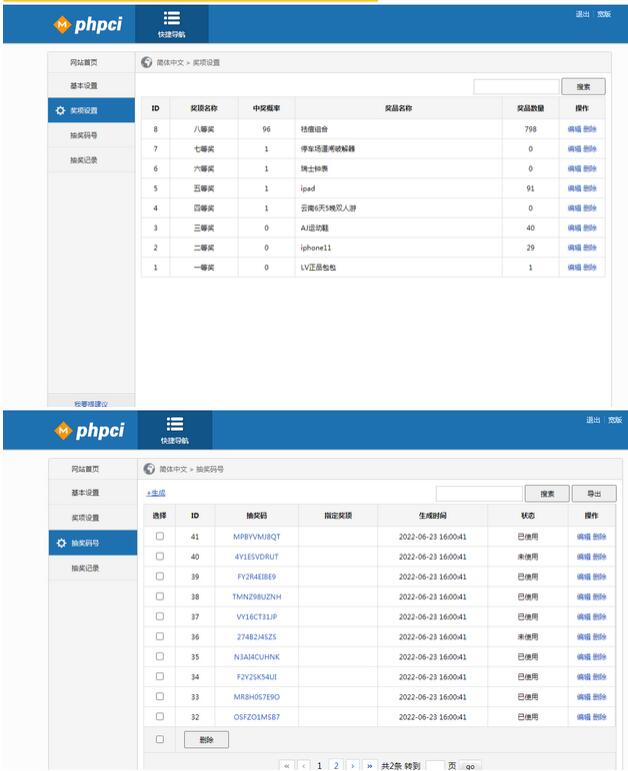The height and width of the screenshot is (771, 628).
Task: Go to first page with « arrow
Action: click(x=287, y=766)
